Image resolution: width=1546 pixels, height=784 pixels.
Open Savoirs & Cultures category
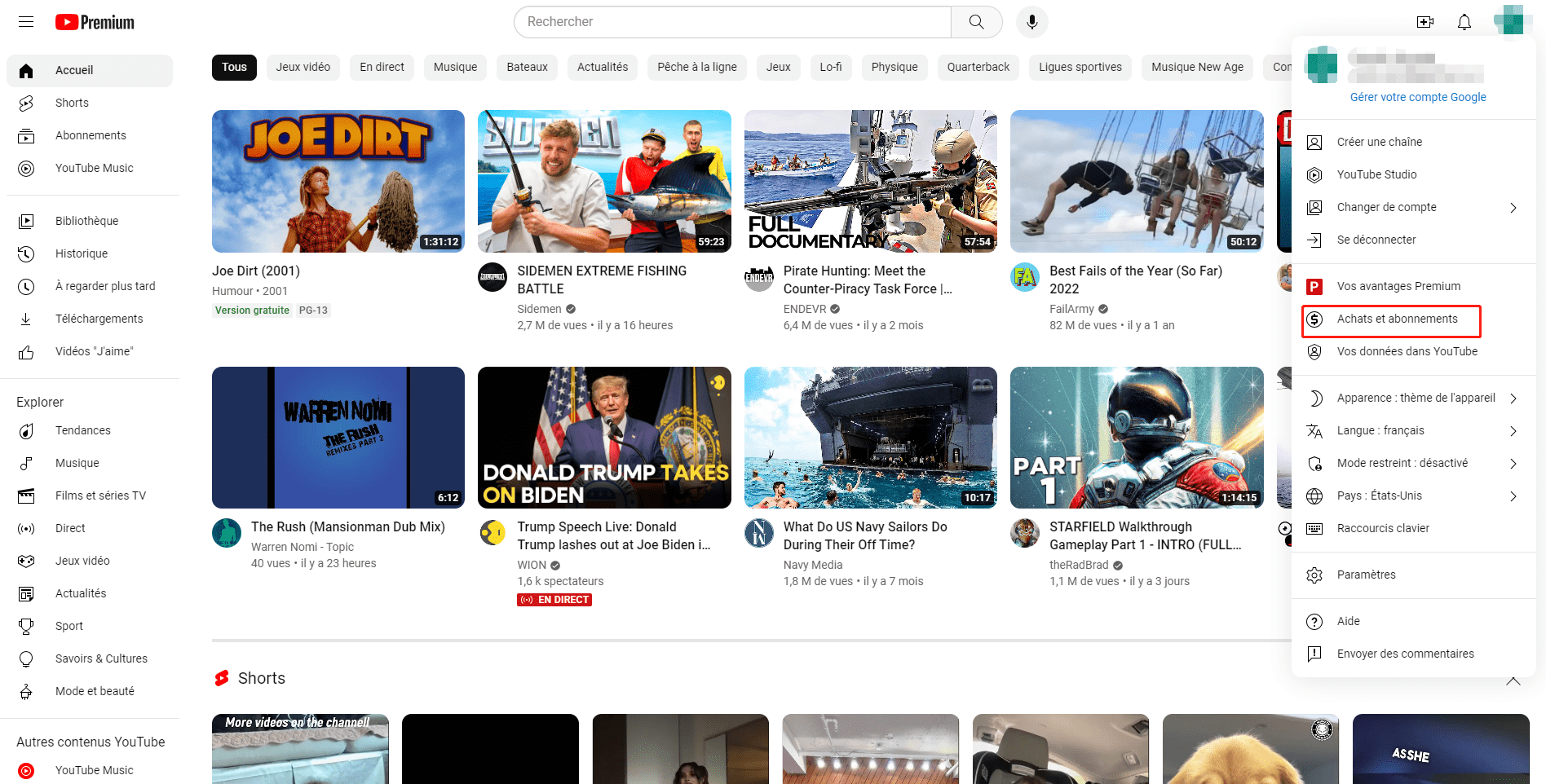[90, 658]
